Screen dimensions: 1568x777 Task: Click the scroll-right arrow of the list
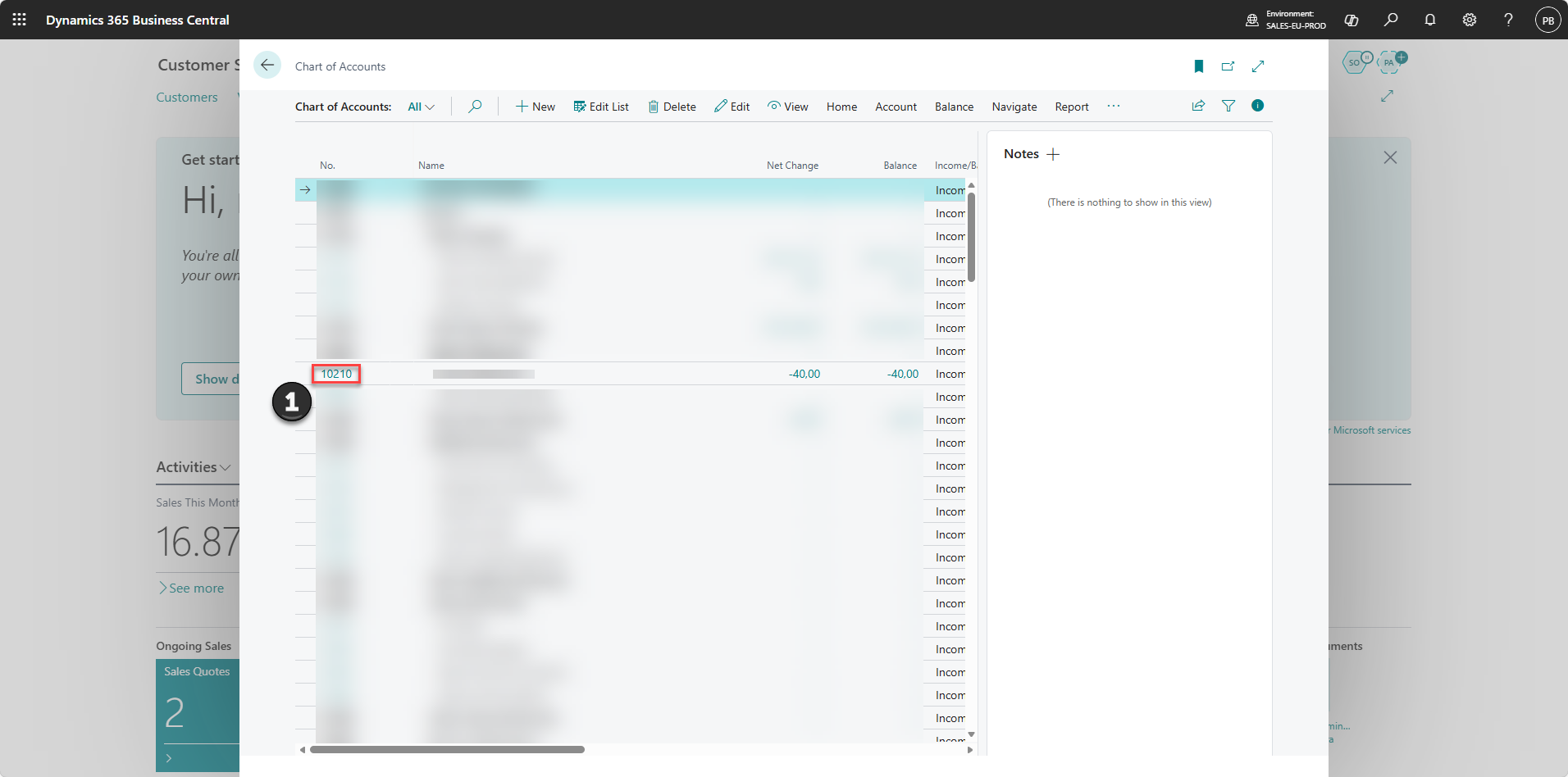click(971, 749)
